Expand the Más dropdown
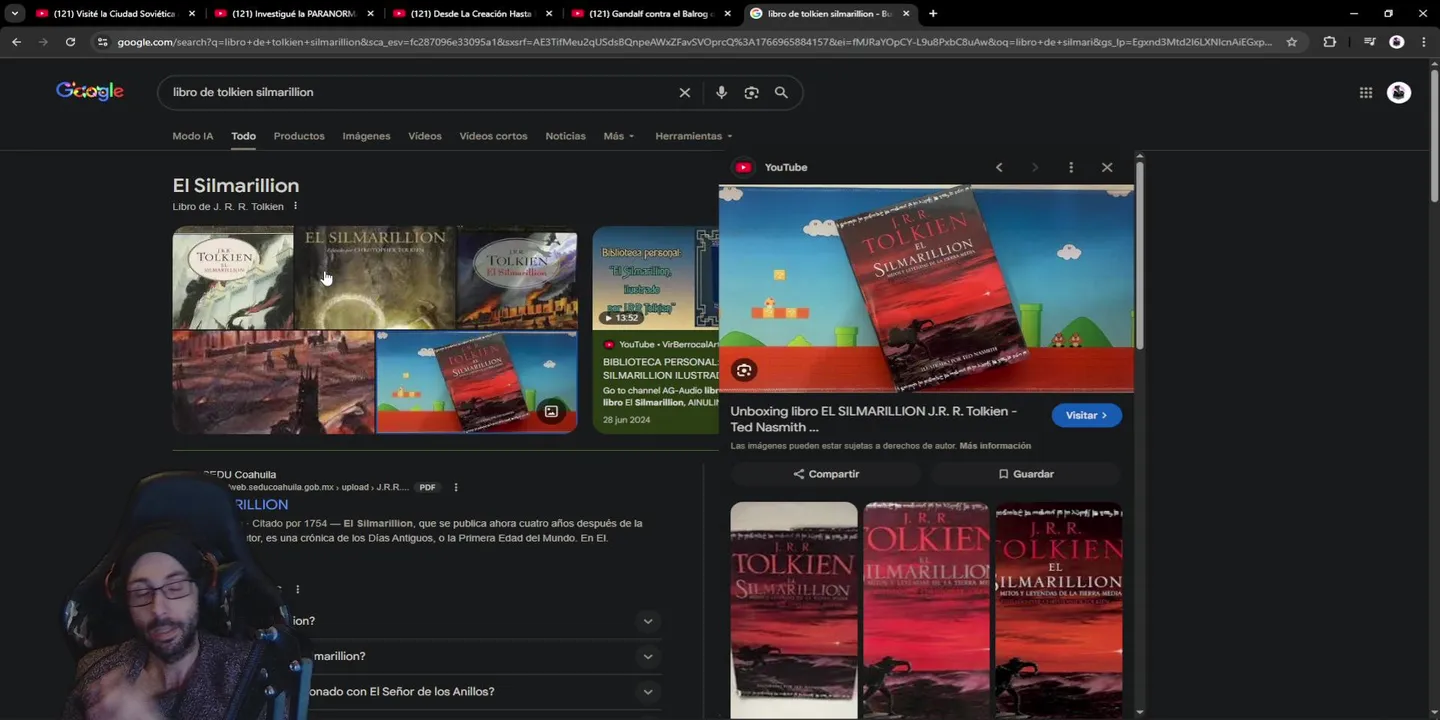 (618, 136)
